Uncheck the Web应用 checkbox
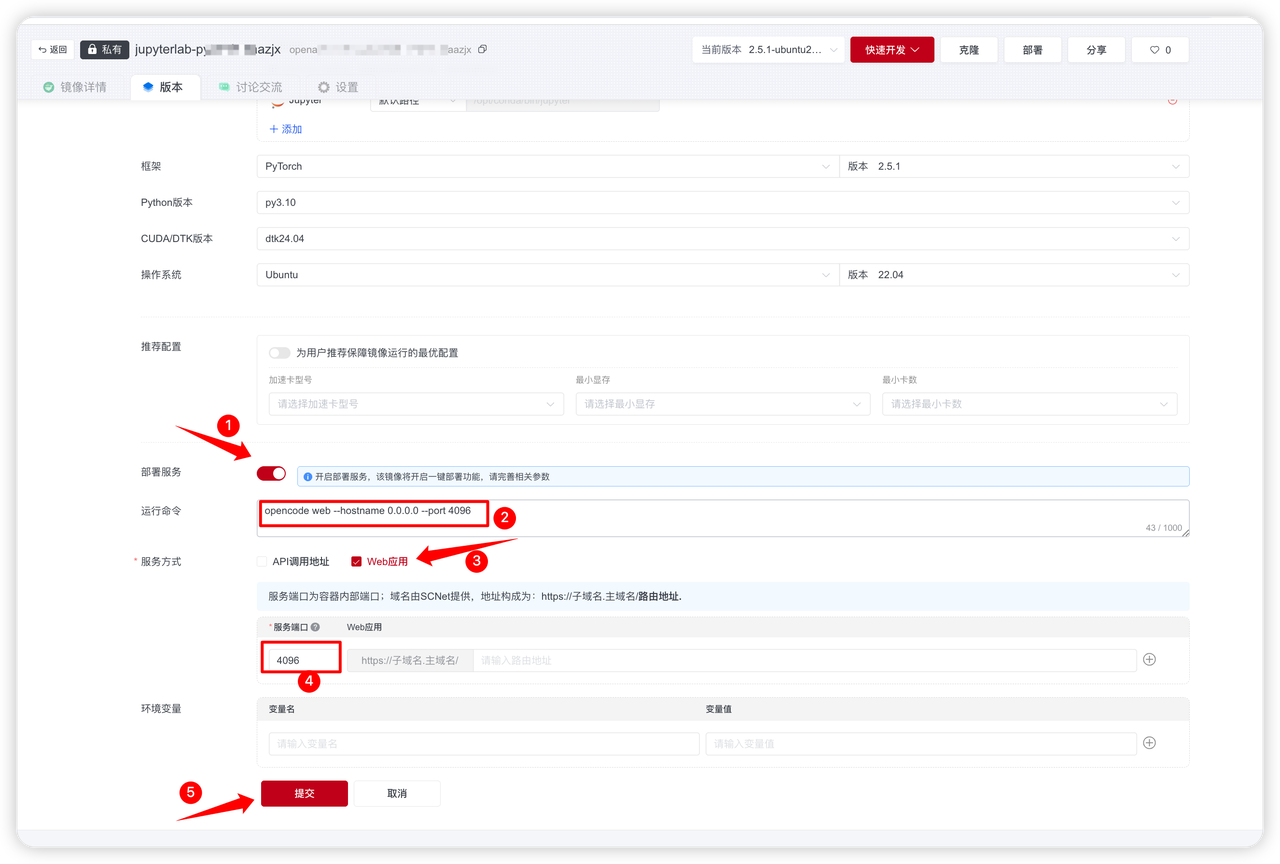The width and height of the screenshot is (1280, 864). coord(356,562)
